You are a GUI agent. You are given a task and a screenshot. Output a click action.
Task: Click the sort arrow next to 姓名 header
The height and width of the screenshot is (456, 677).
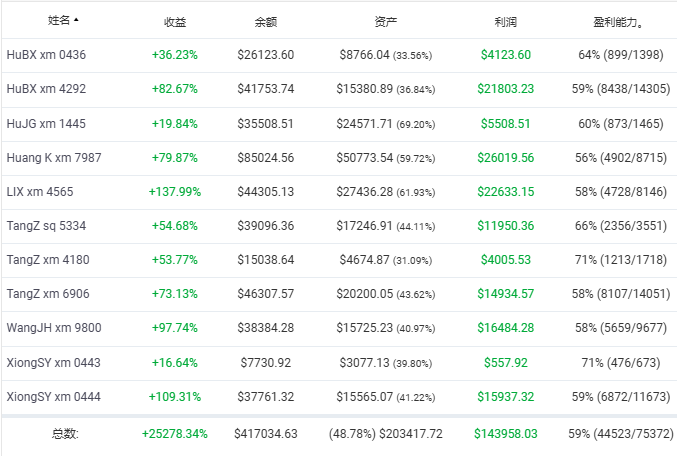pos(76,20)
